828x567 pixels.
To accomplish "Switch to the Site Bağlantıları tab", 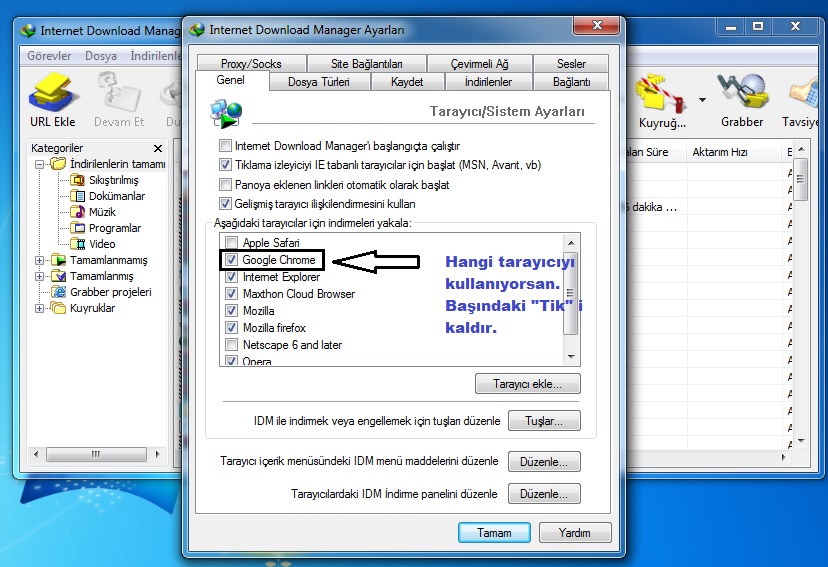I will (366, 63).
